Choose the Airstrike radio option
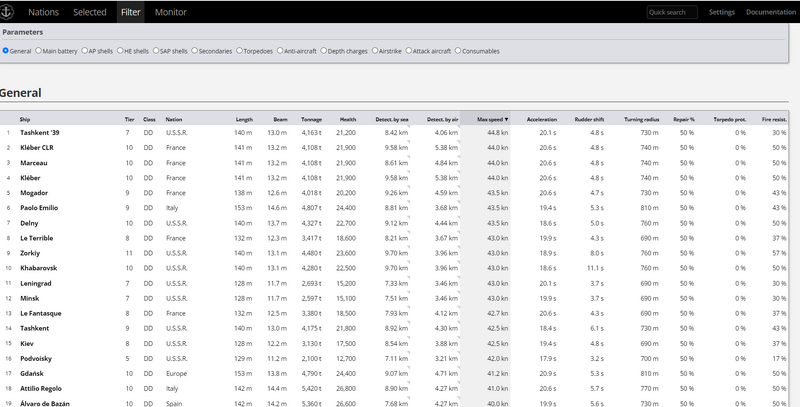This screenshot has height=407, width=800. pyautogui.click(x=375, y=50)
